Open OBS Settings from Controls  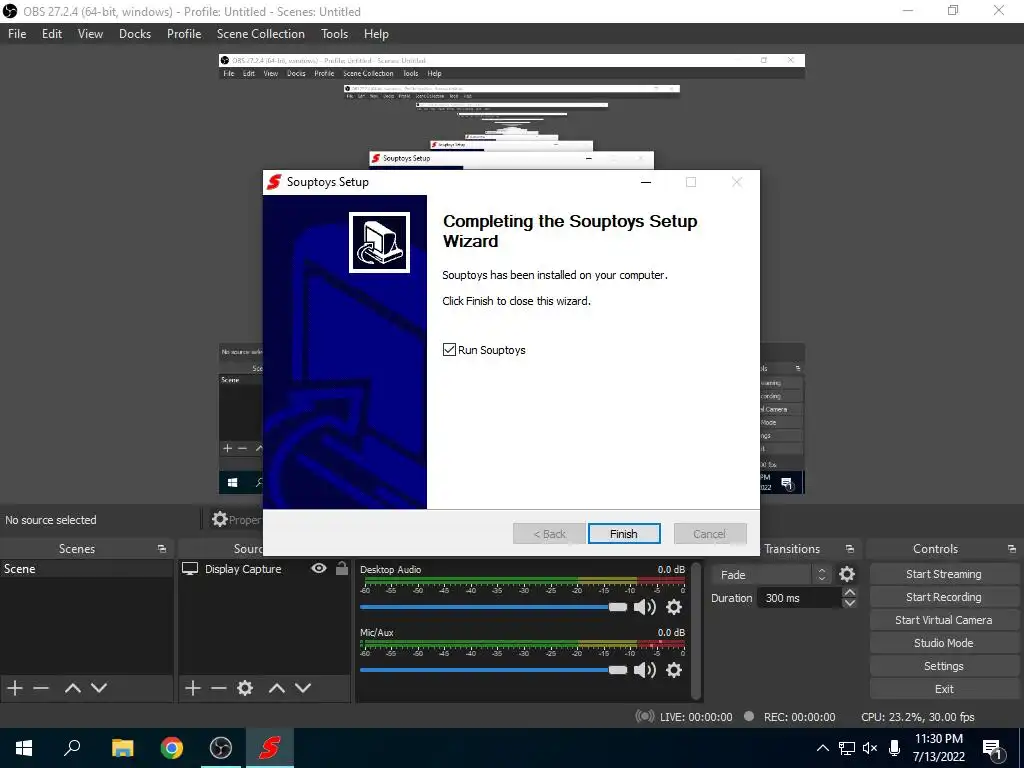pyautogui.click(x=943, y=666)
